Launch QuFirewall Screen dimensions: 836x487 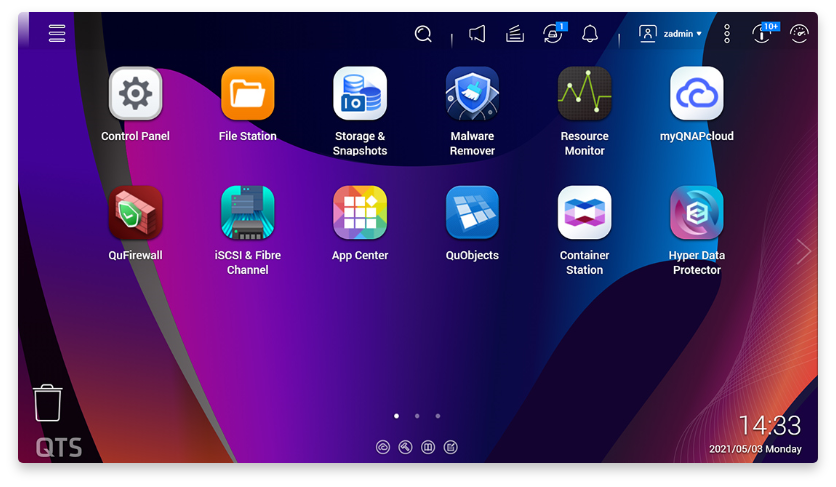pos(135,213)
